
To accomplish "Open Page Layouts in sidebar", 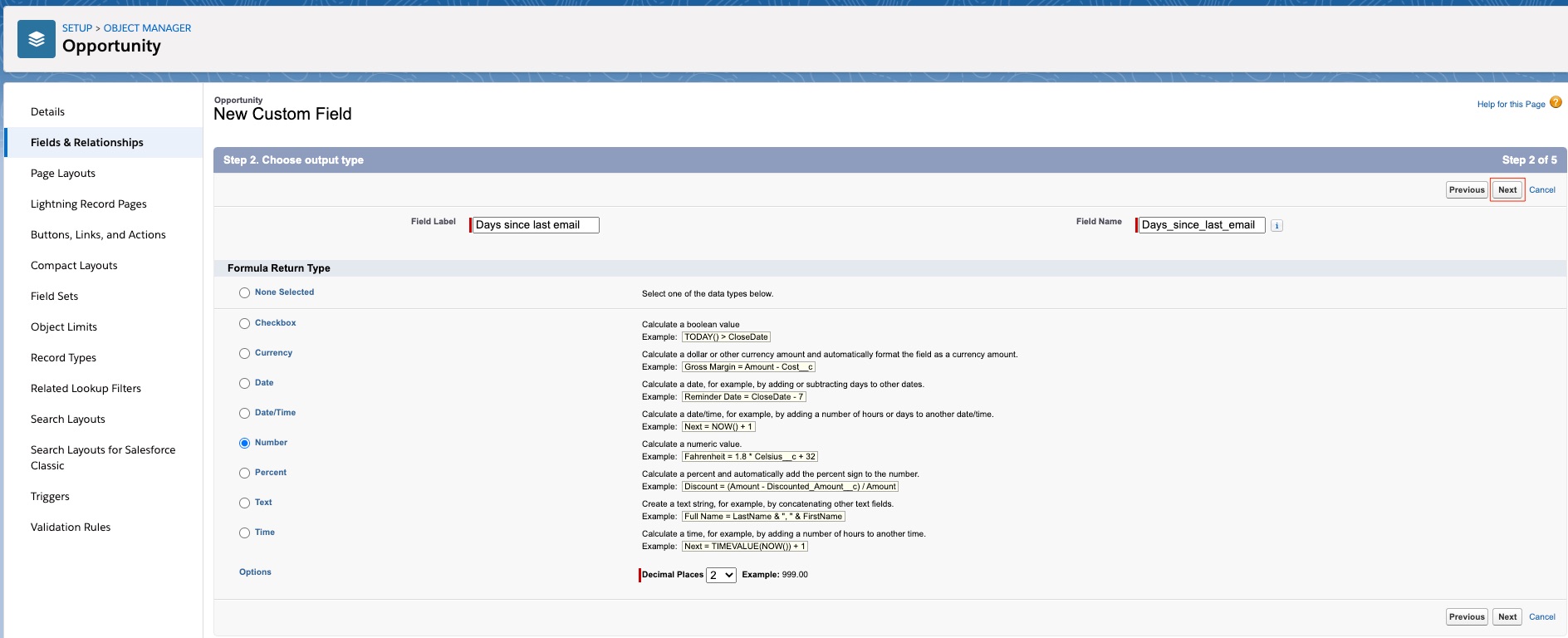I will [63, 174].
